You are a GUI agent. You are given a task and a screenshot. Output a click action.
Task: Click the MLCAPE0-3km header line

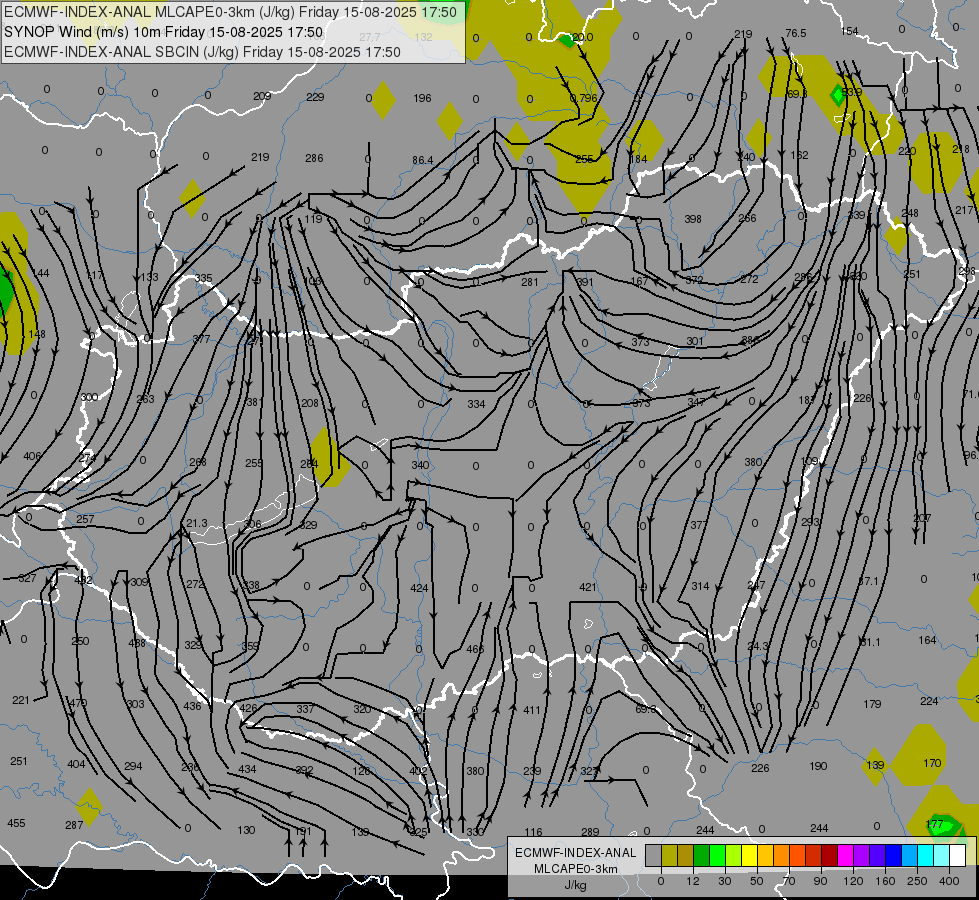pyautogui.click(x=230, y=12)
